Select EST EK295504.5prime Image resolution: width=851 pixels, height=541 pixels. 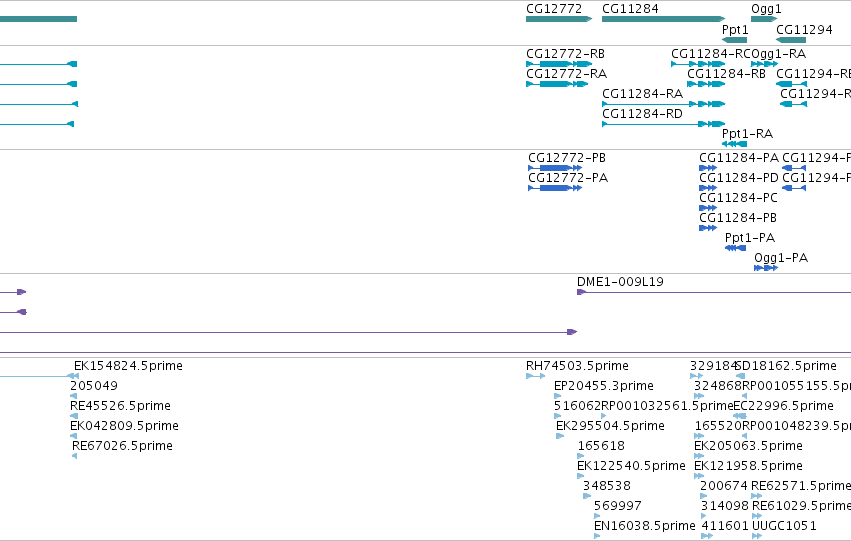[x=610, y=426]
